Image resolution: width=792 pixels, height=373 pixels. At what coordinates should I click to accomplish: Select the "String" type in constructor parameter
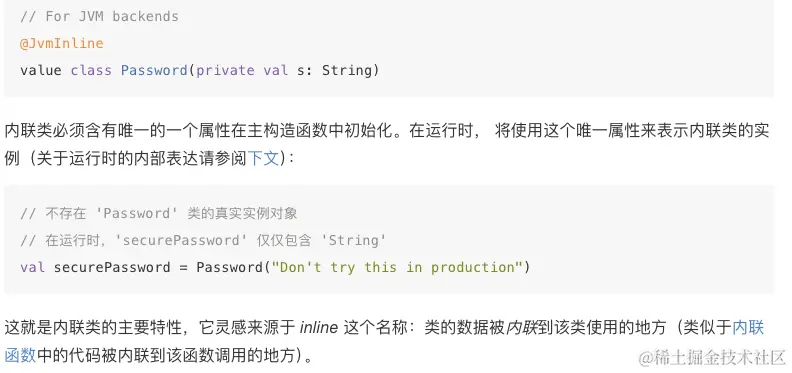click(x=346, y=70)
